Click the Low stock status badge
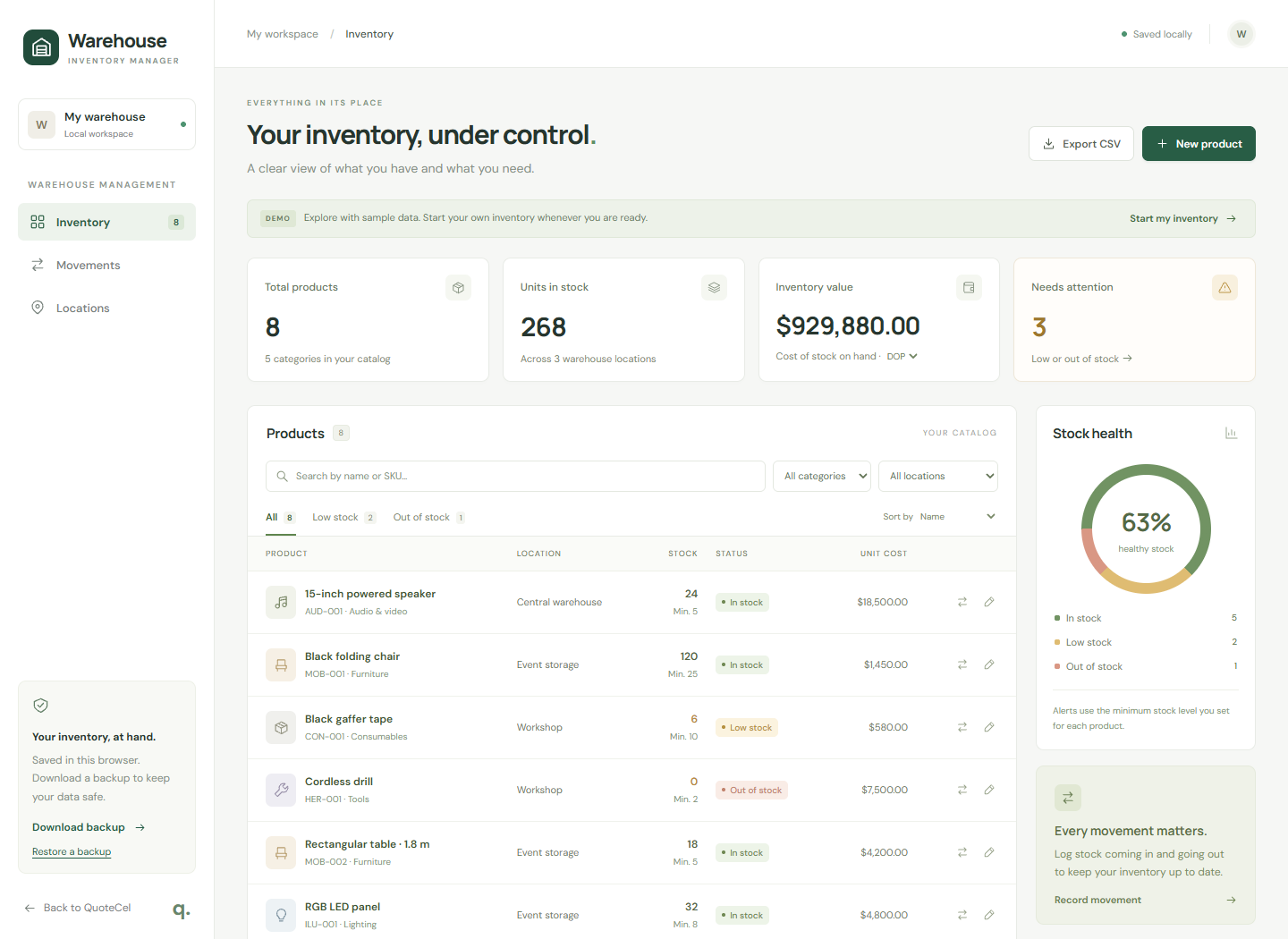The width and height of the screenshot is (1288, 939). click(747, 727)
